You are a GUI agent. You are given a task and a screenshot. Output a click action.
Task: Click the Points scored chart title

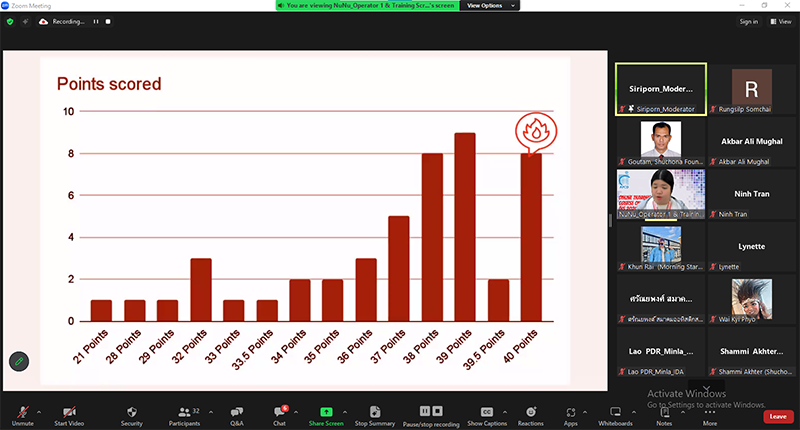109,84
